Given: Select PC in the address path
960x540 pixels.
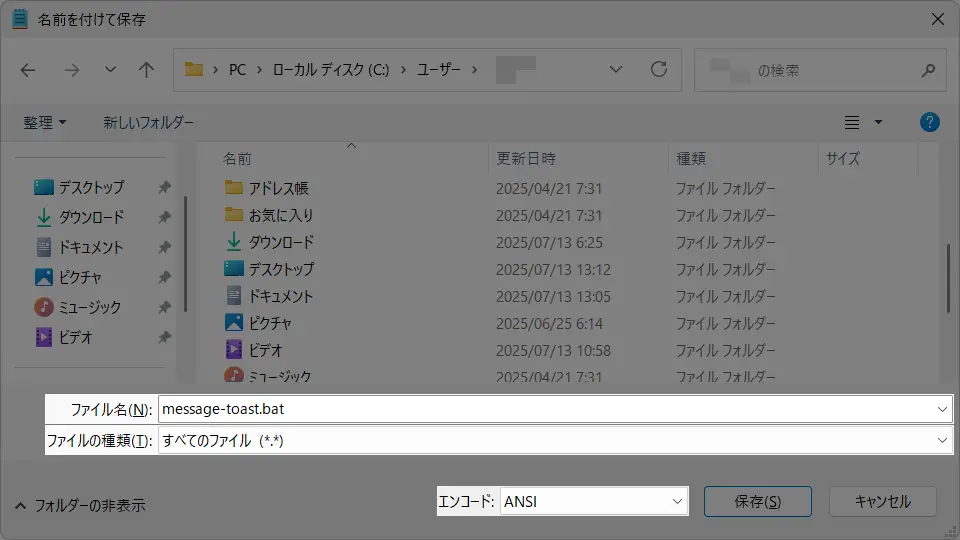Looking at the screenshot, I should pos(238,70).
